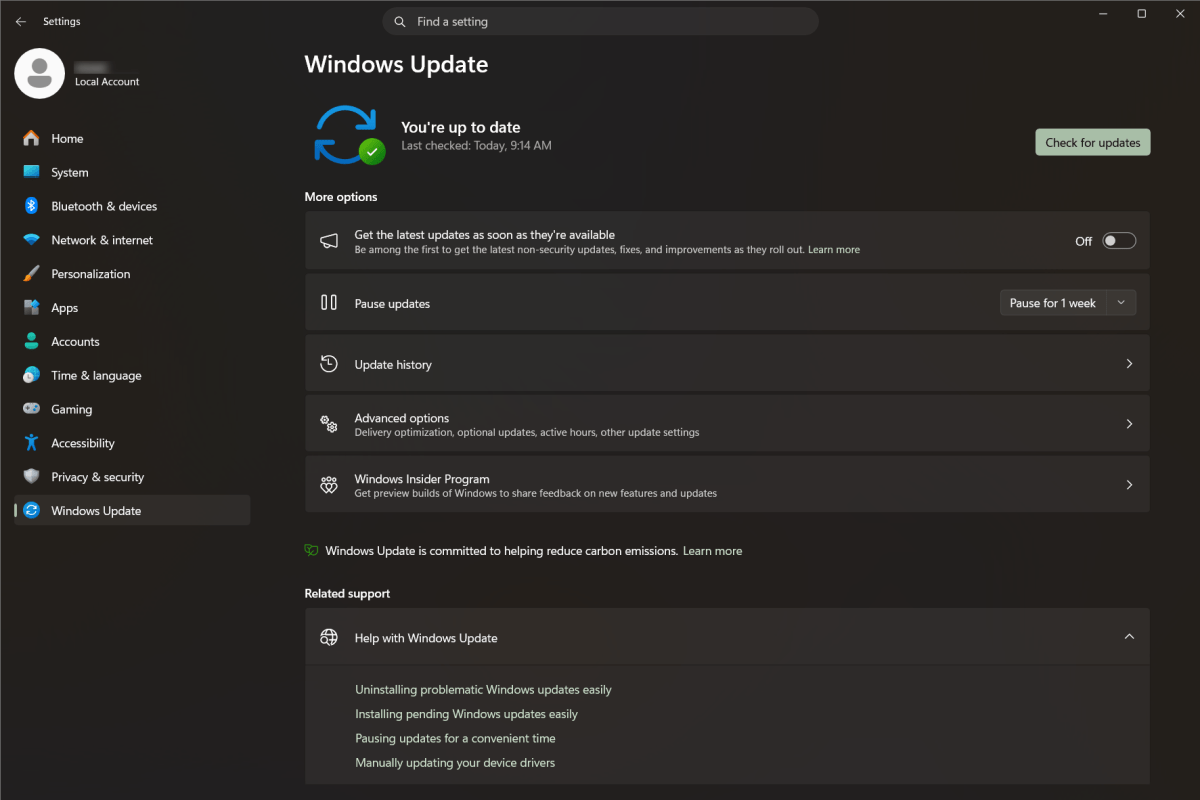Open the Pause for 1 week dropdown arrow
1200x800 pixels.
tap(1121, 303)
